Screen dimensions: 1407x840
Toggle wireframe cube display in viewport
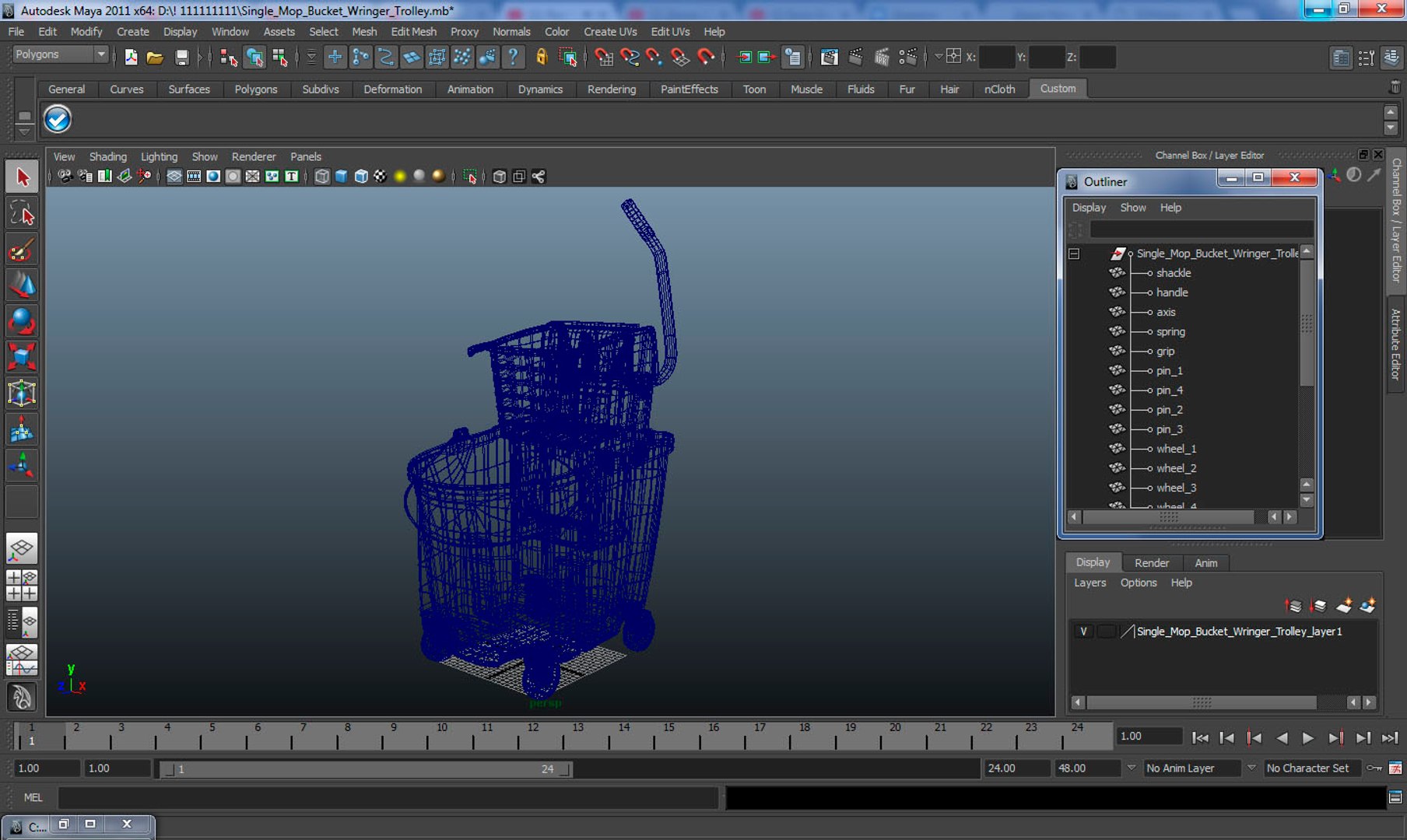pyautogui.click(x=321, y=177)
